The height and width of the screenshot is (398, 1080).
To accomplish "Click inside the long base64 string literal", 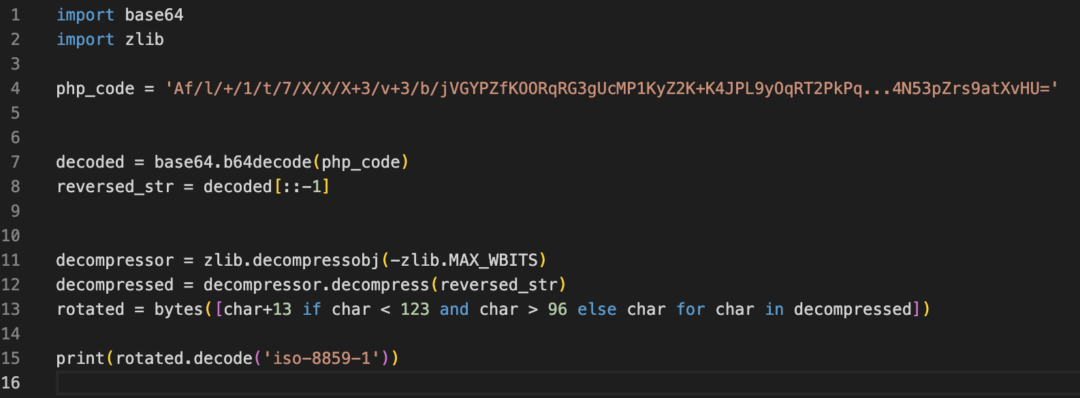I will click(x=612, y=89).
